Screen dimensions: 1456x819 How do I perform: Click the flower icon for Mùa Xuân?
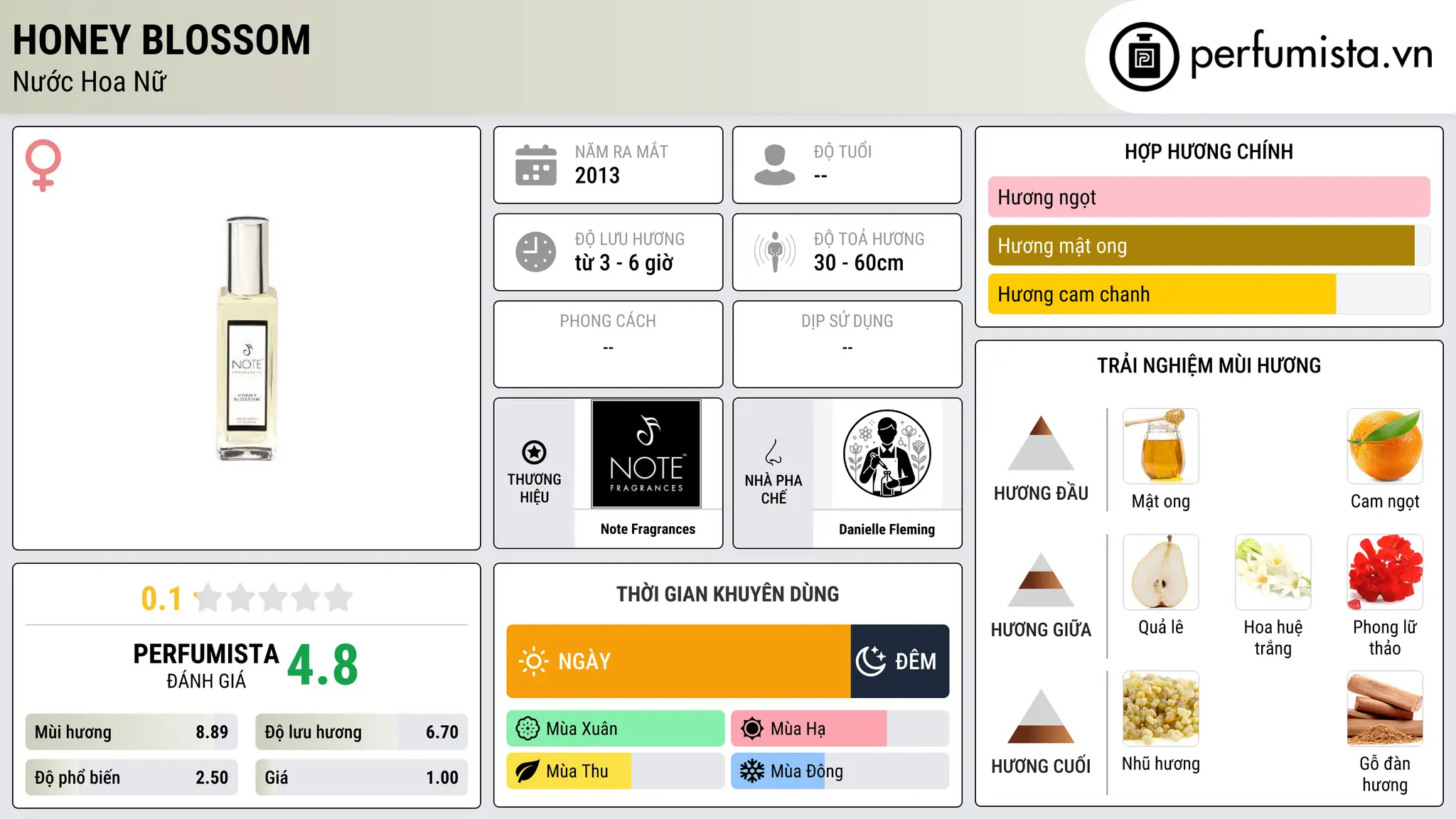[x=528, y=729]
